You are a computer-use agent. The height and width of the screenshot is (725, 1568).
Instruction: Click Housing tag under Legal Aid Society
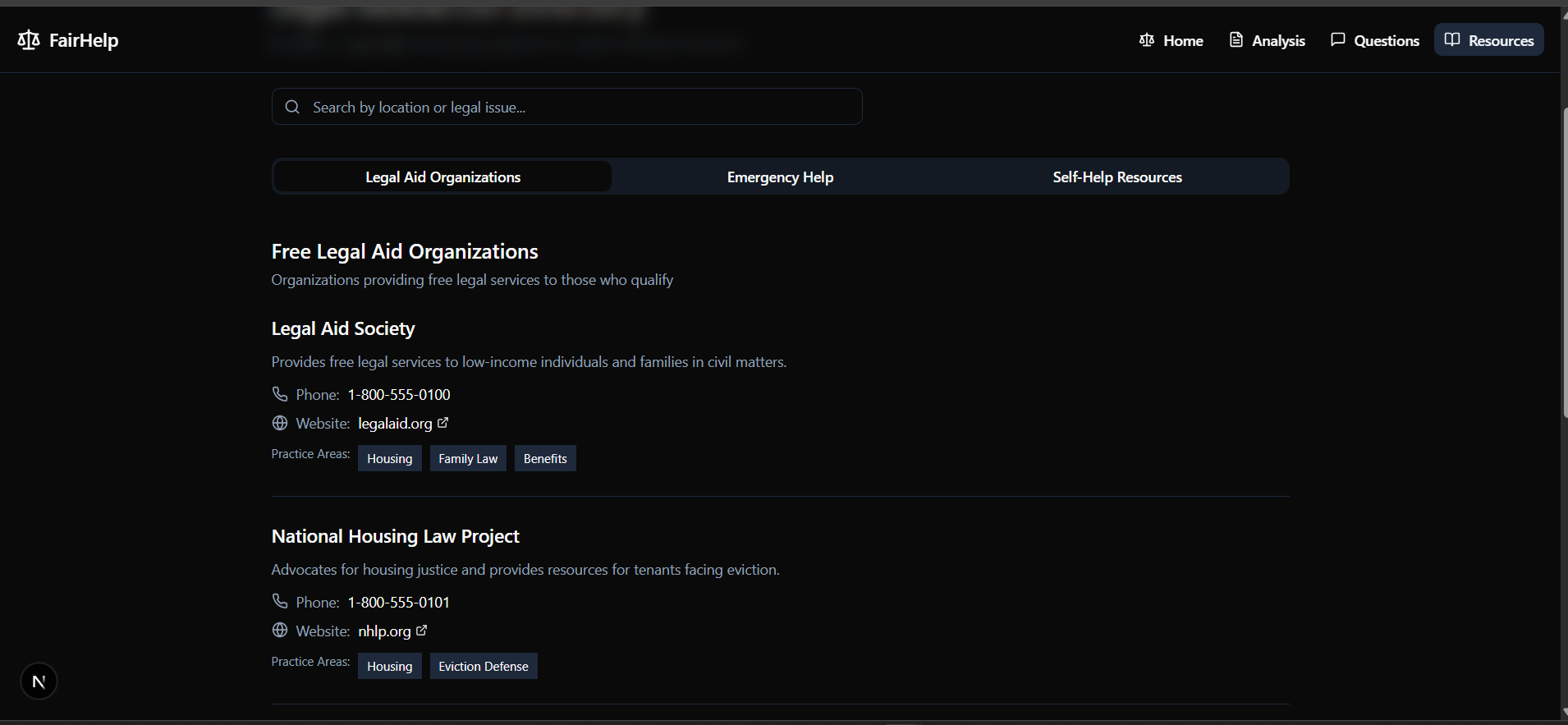coord(390,458)
